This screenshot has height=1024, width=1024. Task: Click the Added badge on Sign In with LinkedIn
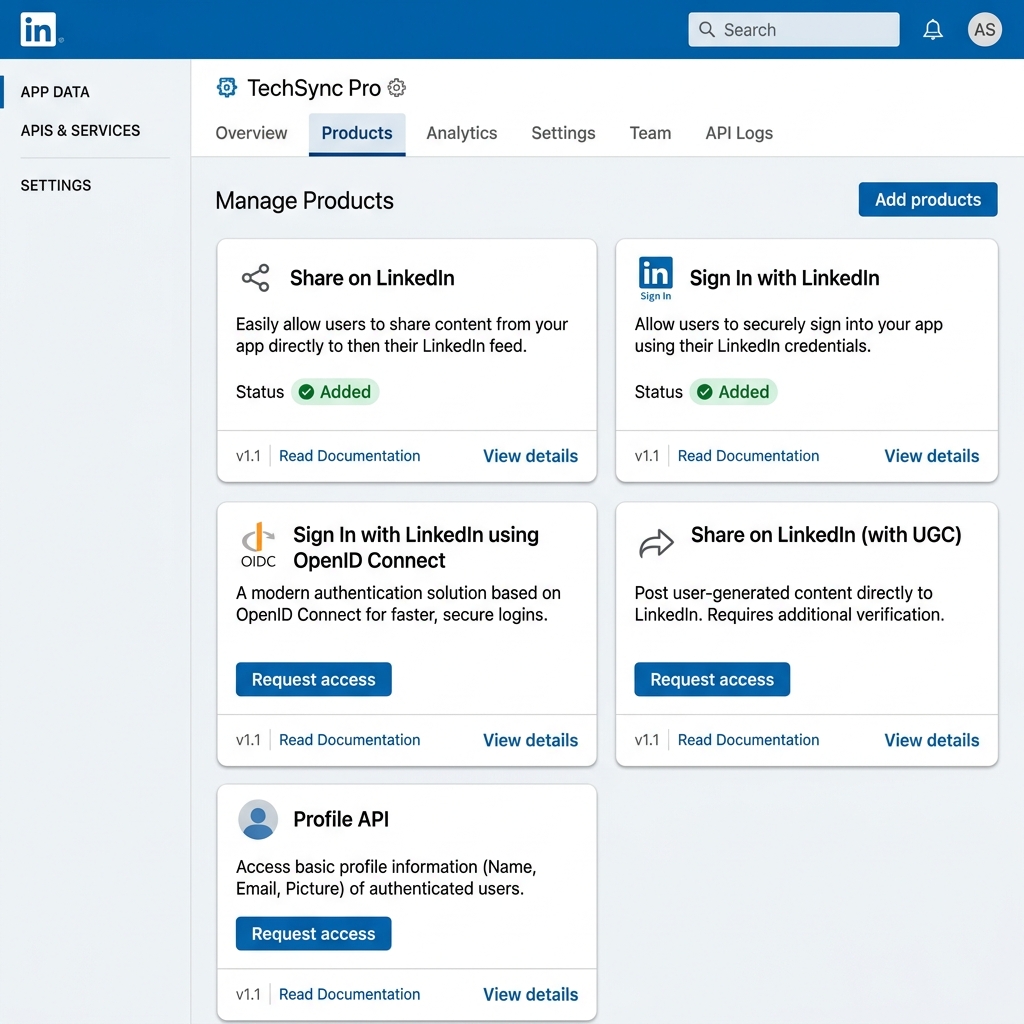pyautogui.click(x=734, y=392)
